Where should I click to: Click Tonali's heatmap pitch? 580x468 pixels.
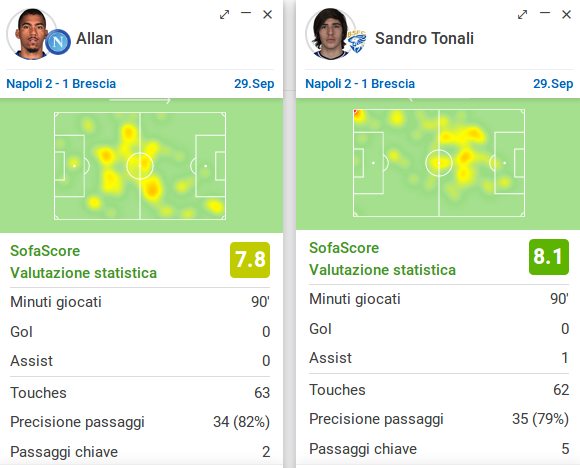point(439,163)
